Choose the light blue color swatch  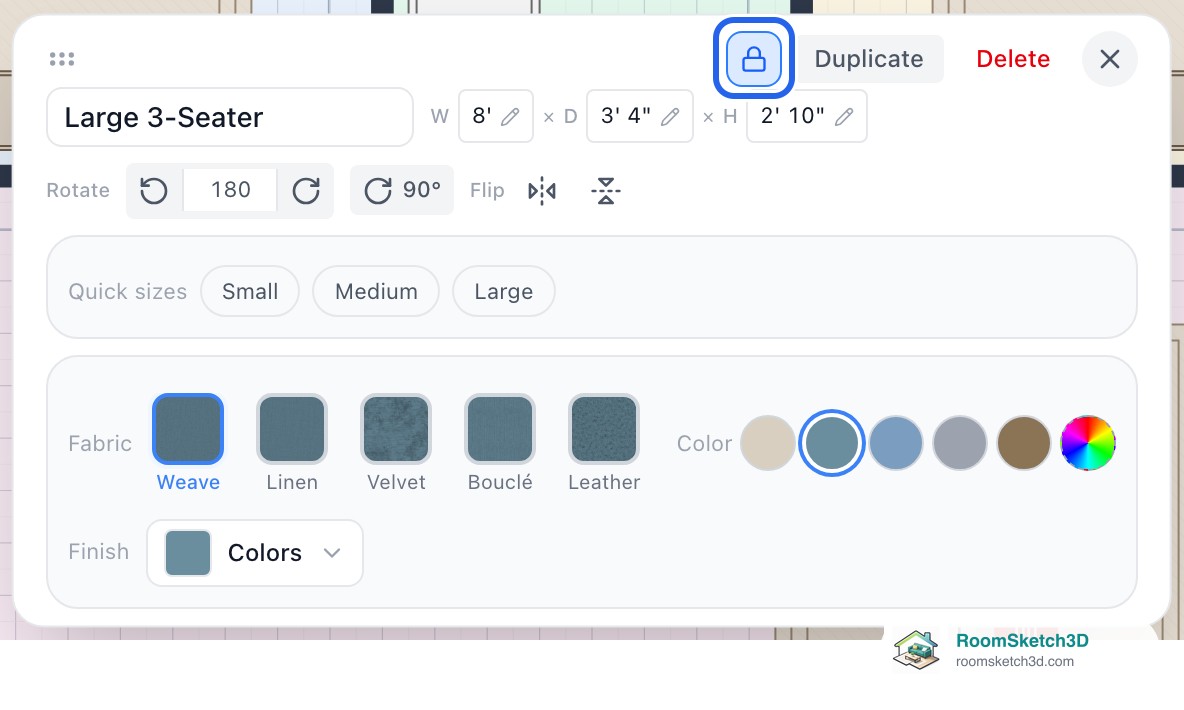pos(896,443)
